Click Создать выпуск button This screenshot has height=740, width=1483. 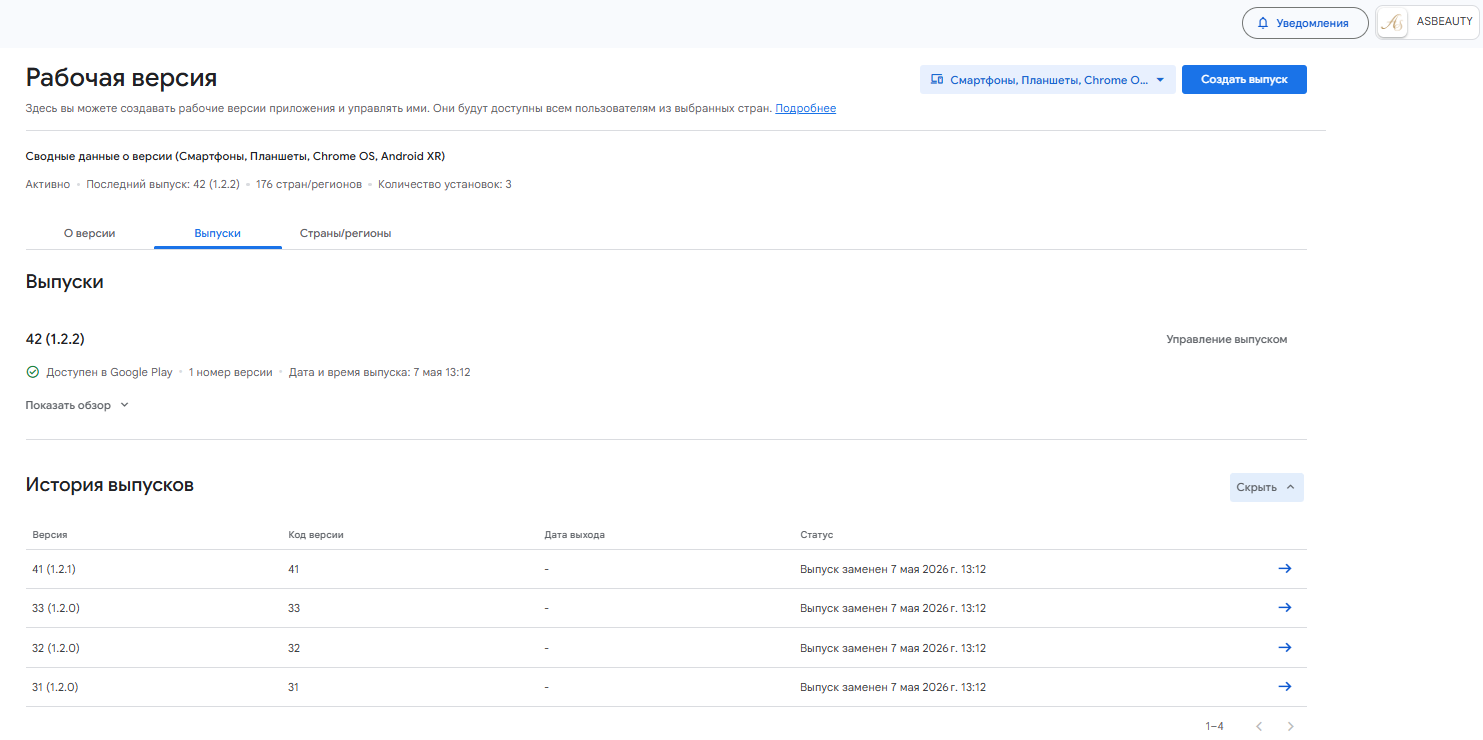(1244, 80)
